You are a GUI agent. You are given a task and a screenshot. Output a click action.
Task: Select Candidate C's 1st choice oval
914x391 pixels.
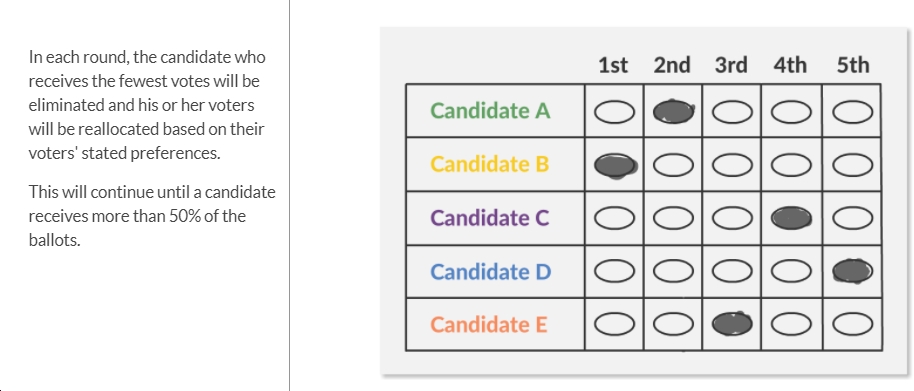pos(614,219)
